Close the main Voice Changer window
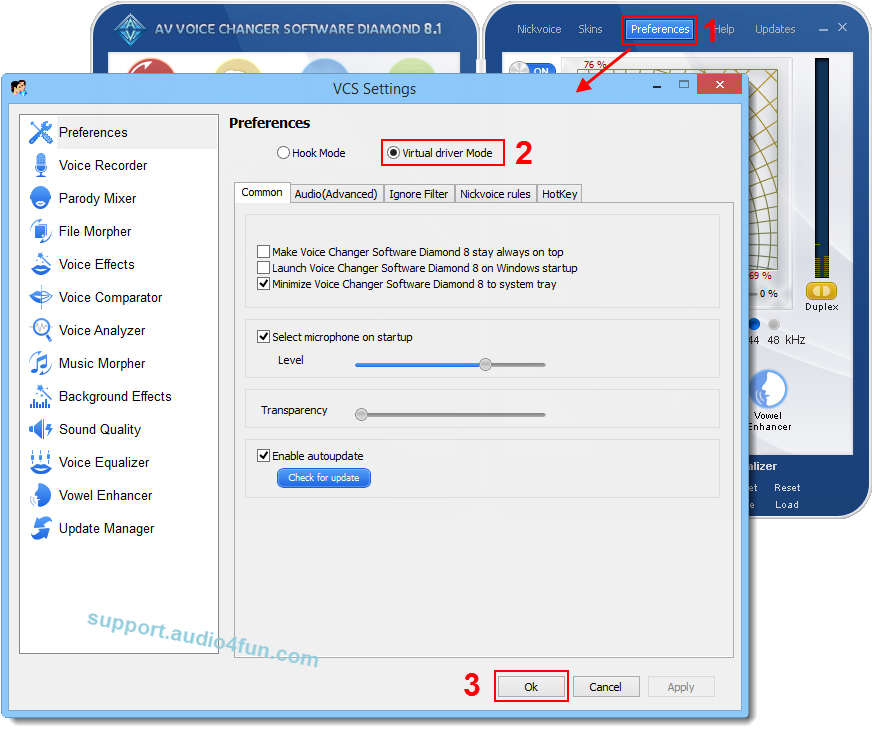Screen dimensions: 872x729 [x=843, y=27]
